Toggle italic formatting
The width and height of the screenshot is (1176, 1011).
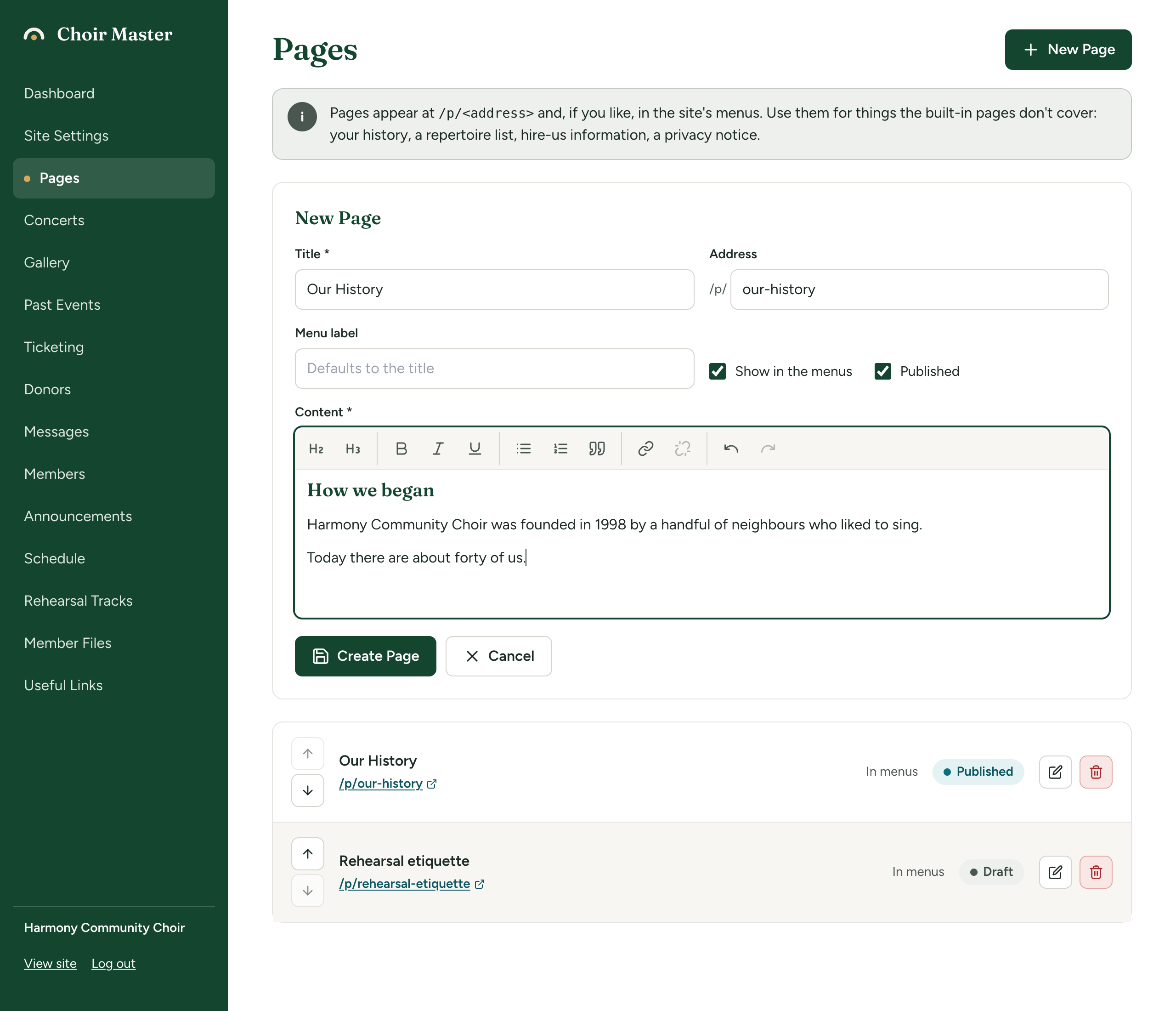(x=438, y=449)
